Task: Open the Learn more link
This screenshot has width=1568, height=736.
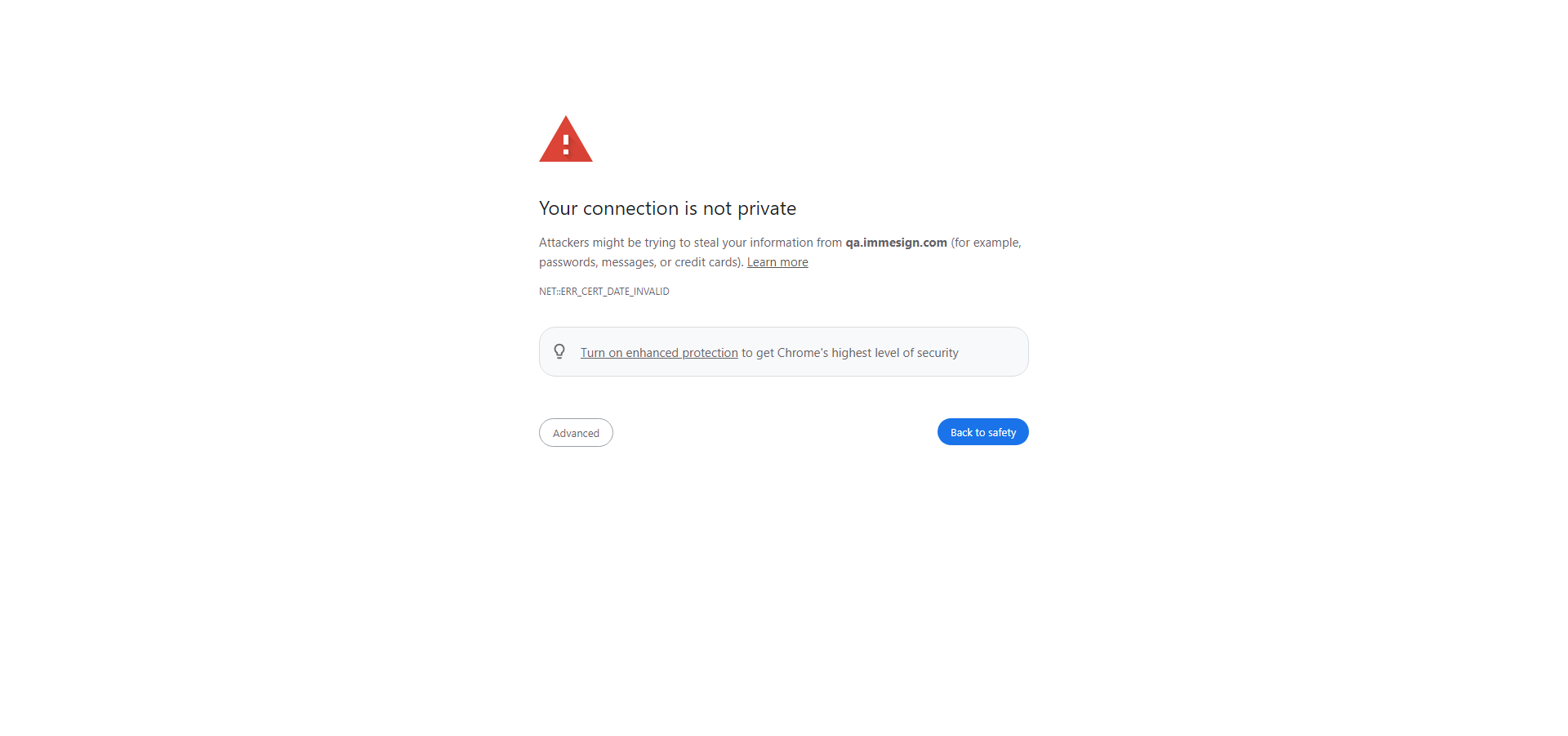Action: click(x=777, y=262)
